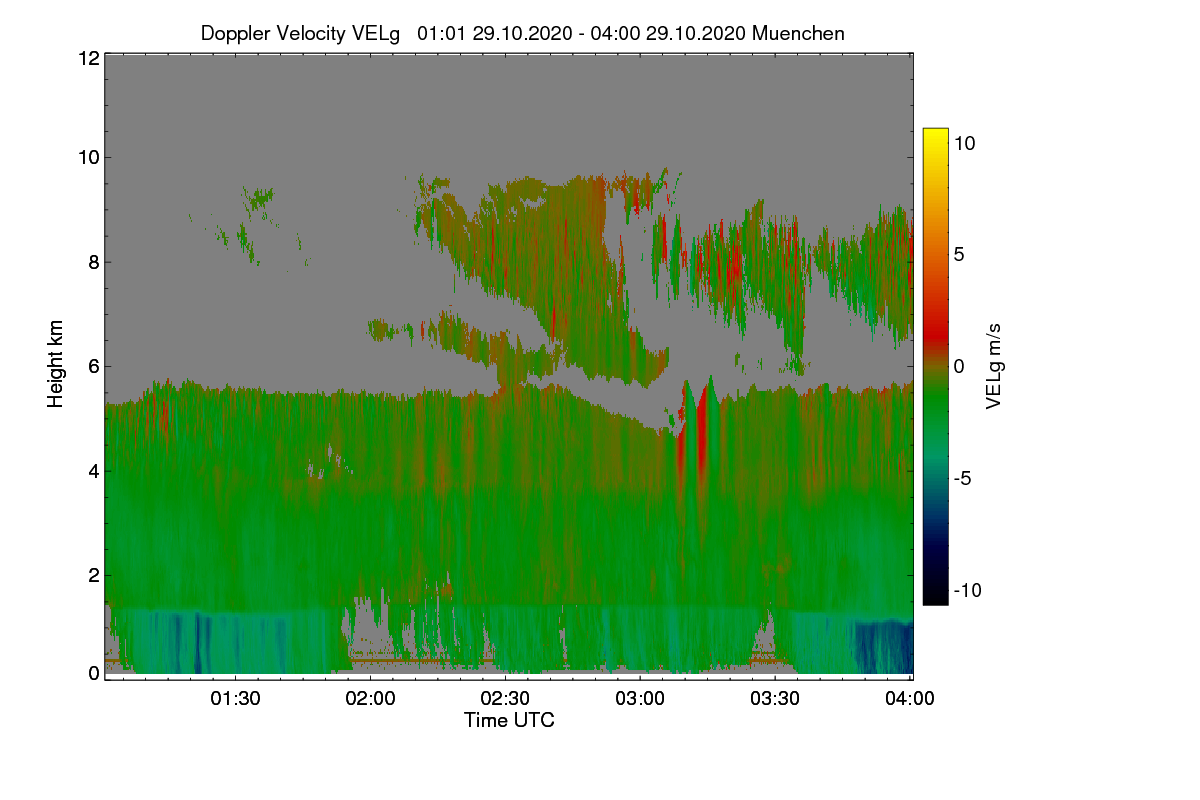The width and height of the screenshot is (1200, 800).
Task: Click the plot title 'Doppler Velocity VELg'
Action: click(x=300, y=33)
